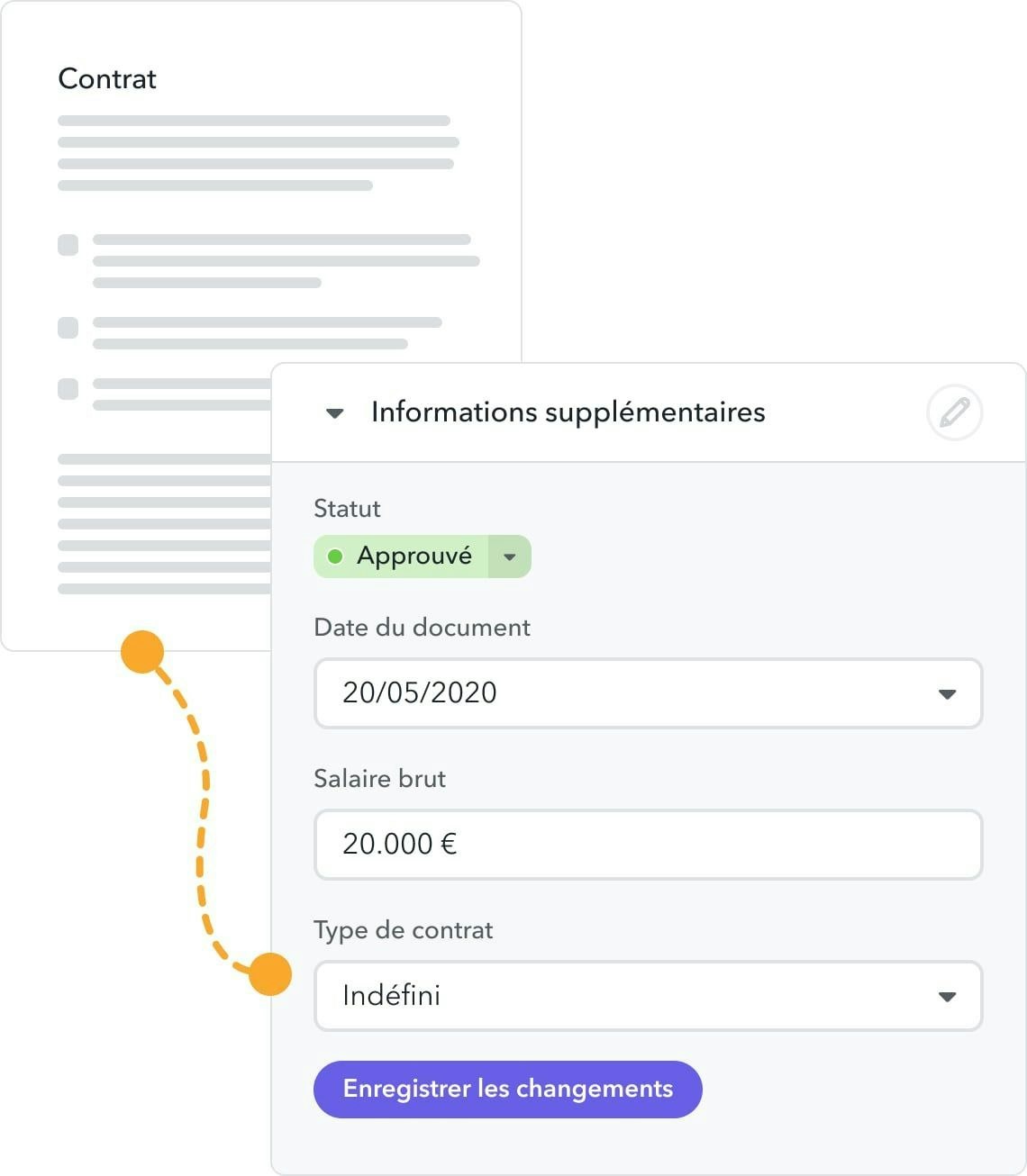Click the green dot in Approuvé badge
Image resolution: width=1027 pixels, height=1176 pixels.
click(335, 556)
